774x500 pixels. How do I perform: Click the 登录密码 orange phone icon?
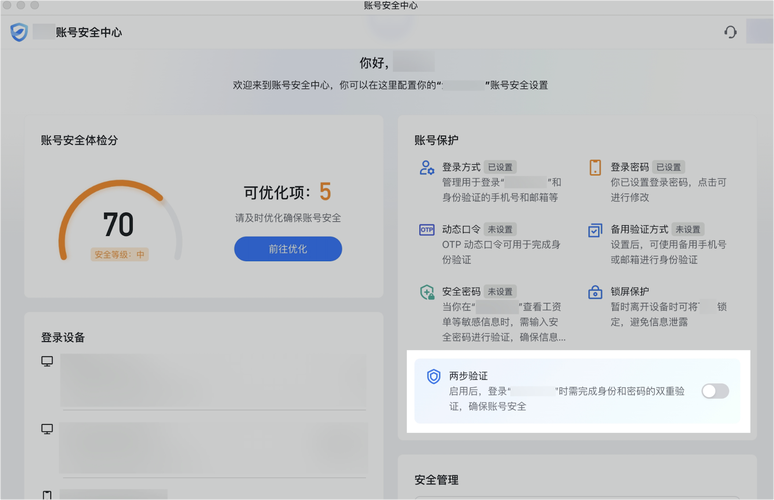pyautogui.click(x=595, y=167)
